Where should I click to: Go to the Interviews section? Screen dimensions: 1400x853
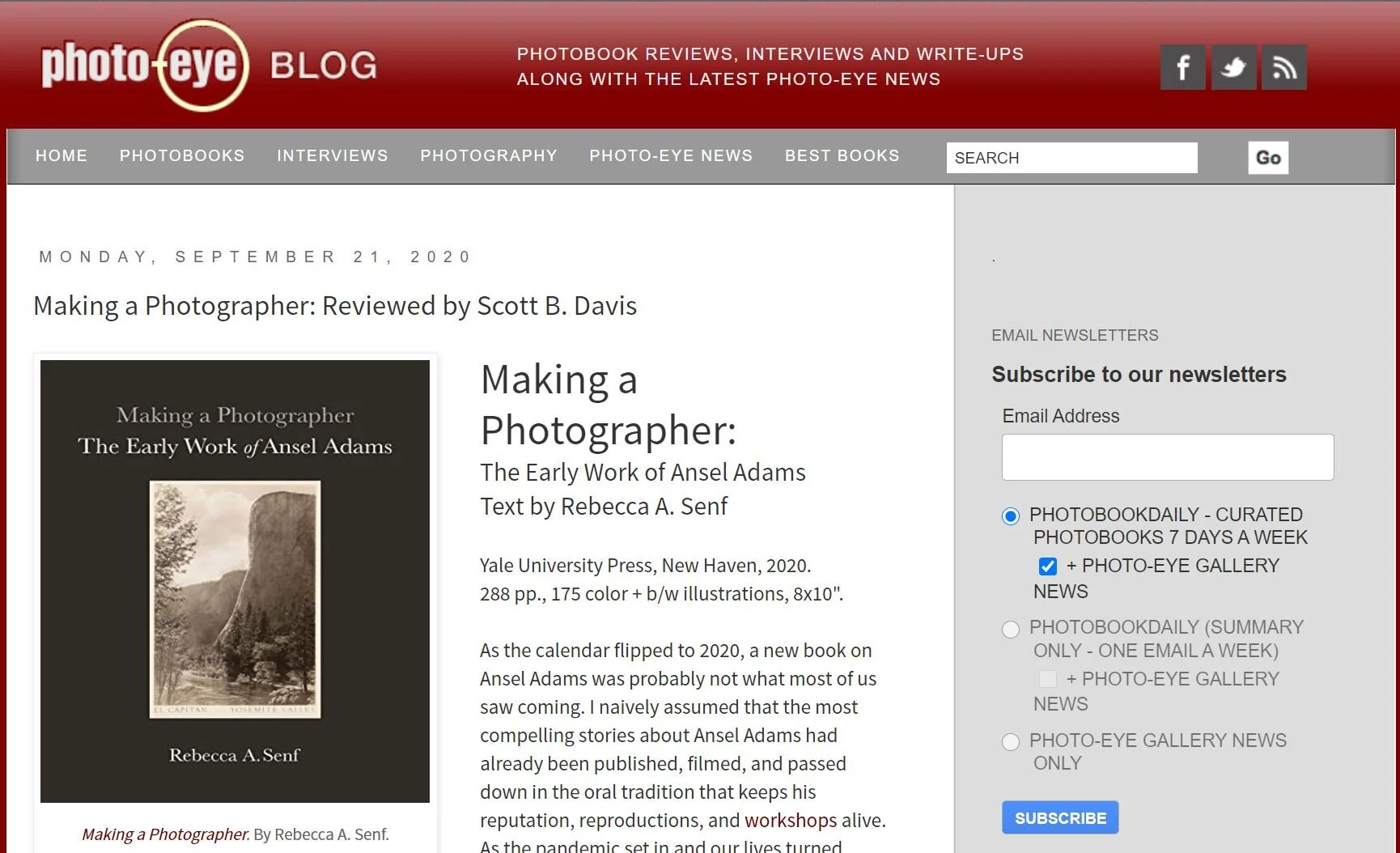(x=333, y=155)
